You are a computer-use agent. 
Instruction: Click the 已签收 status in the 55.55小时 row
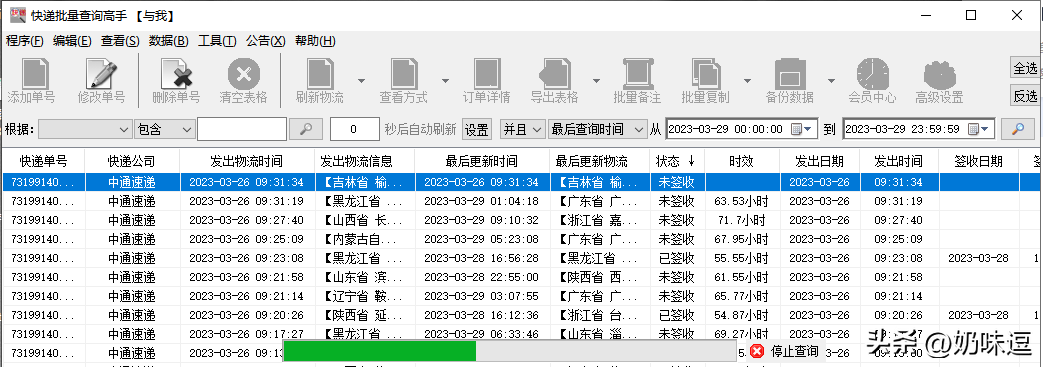coord(676,258)
